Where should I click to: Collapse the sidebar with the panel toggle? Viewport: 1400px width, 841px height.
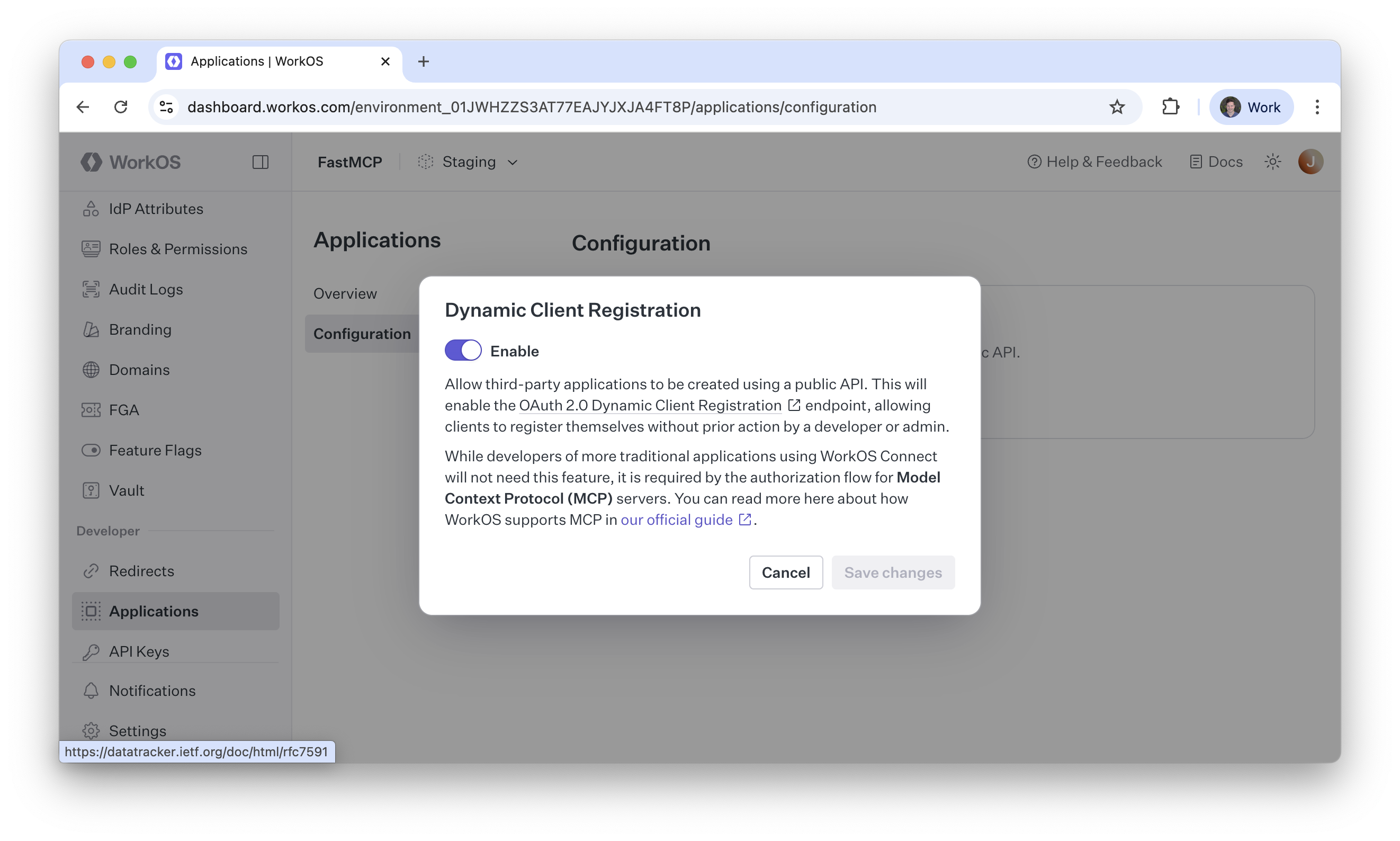coord(261,162)
